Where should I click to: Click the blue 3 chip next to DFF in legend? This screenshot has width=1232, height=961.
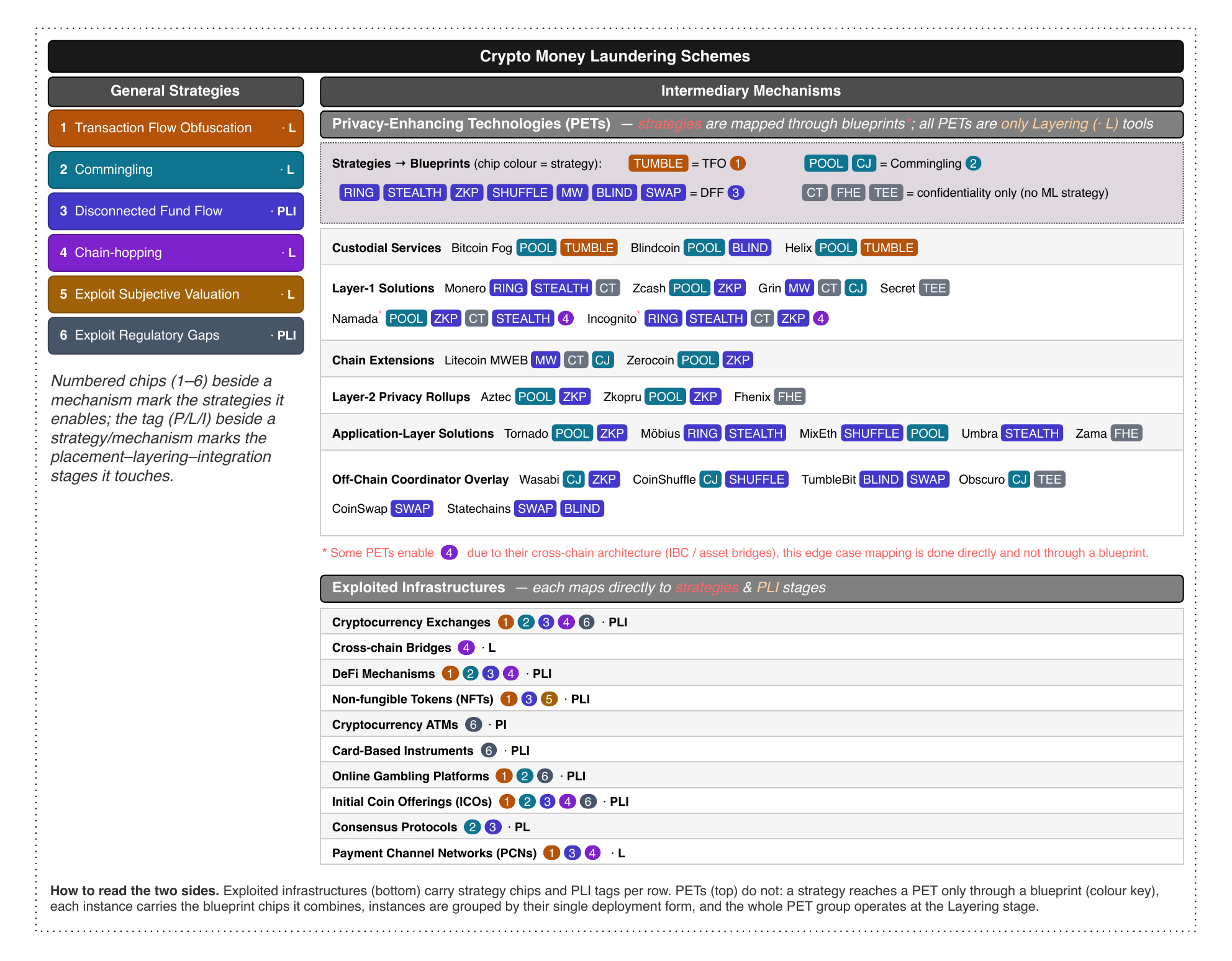[x=736, y=192]
